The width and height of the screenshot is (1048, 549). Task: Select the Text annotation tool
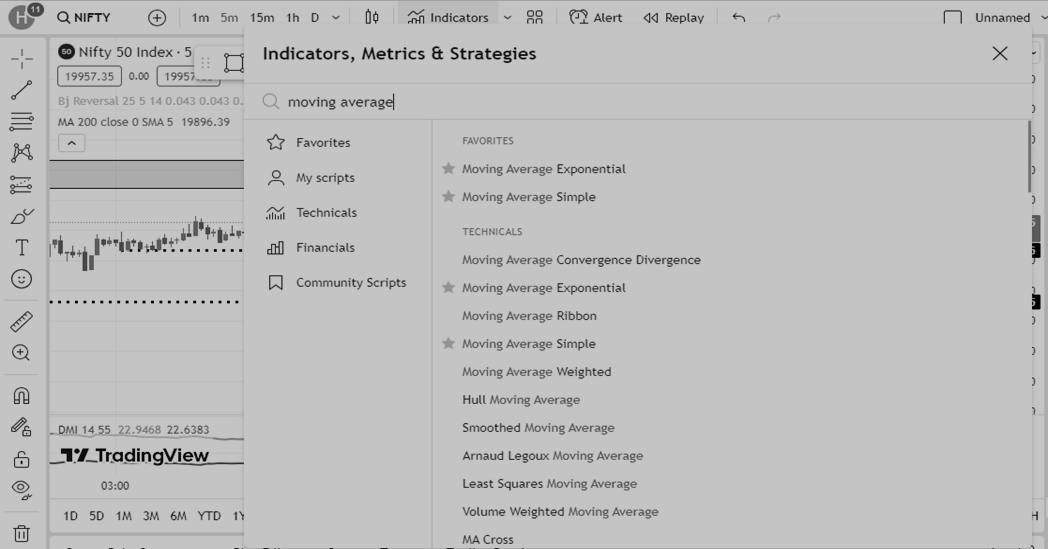pos(21,247)
